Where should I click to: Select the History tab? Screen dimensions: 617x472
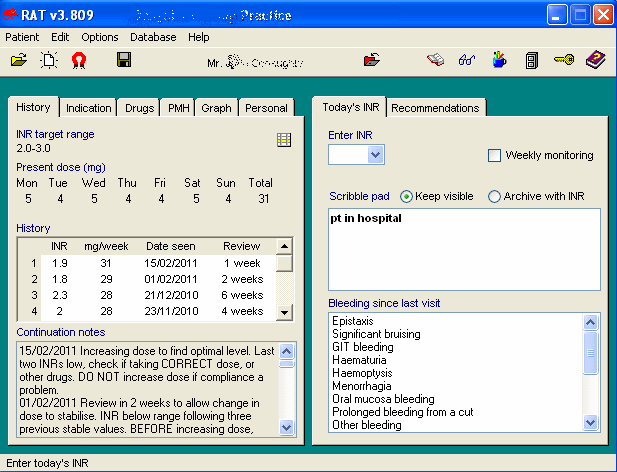tap(33, 107)
